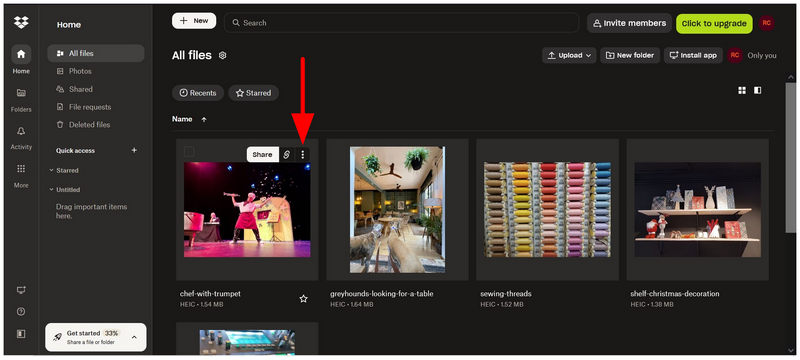Click the Invite members button
Screen dimensions: 800x360
[x=630, y=23]
